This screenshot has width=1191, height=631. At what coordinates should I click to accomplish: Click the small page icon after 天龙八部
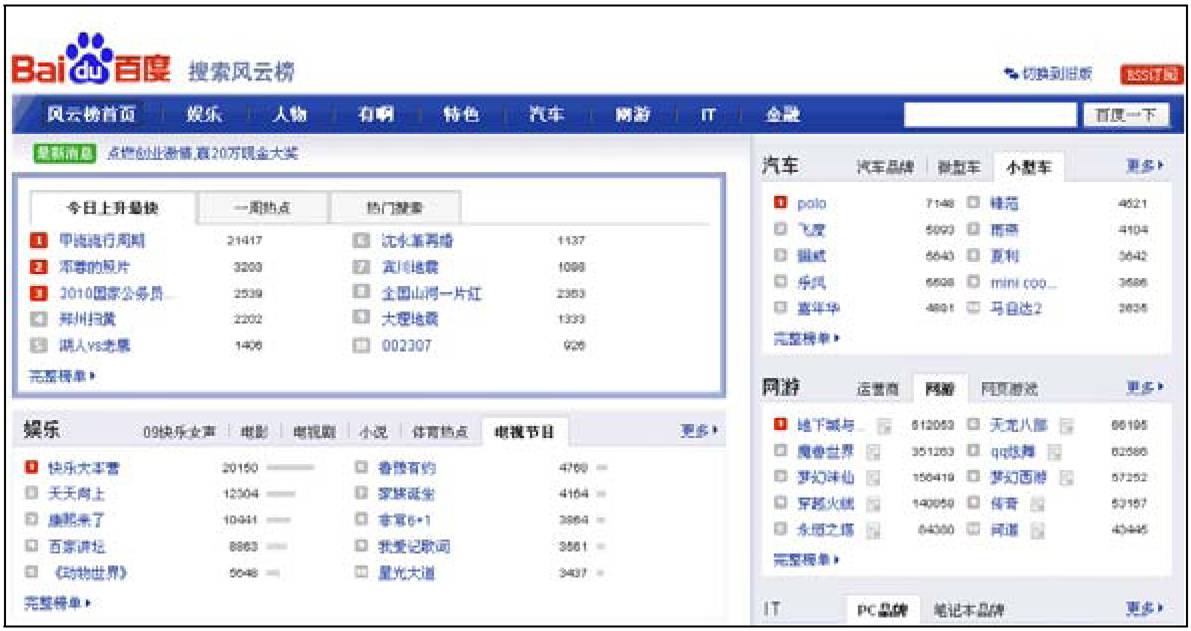click(x=1066, y=426)
